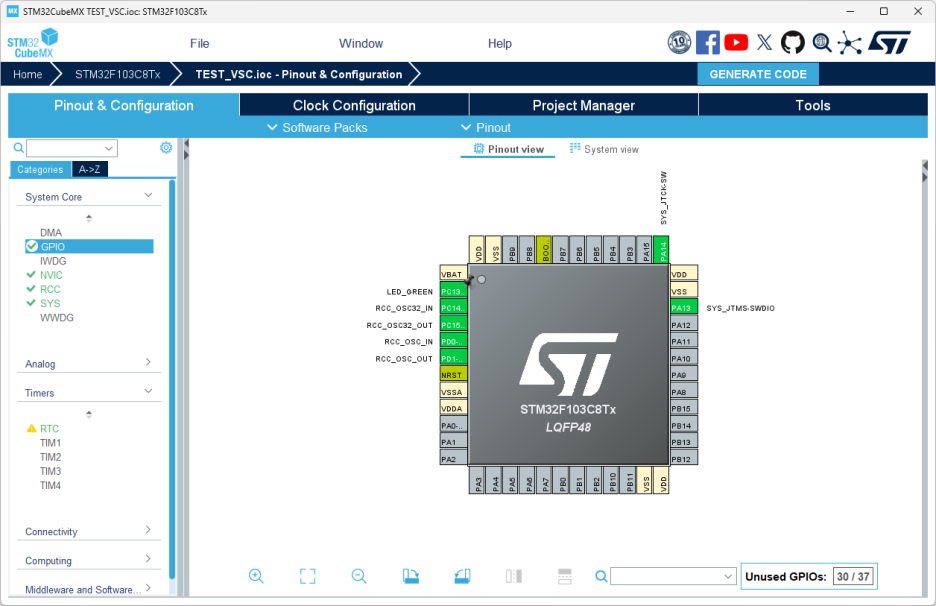Rotate chip clockwise using toolbar icon
Viewport: 936px width, 606px height.
(411, 576)
